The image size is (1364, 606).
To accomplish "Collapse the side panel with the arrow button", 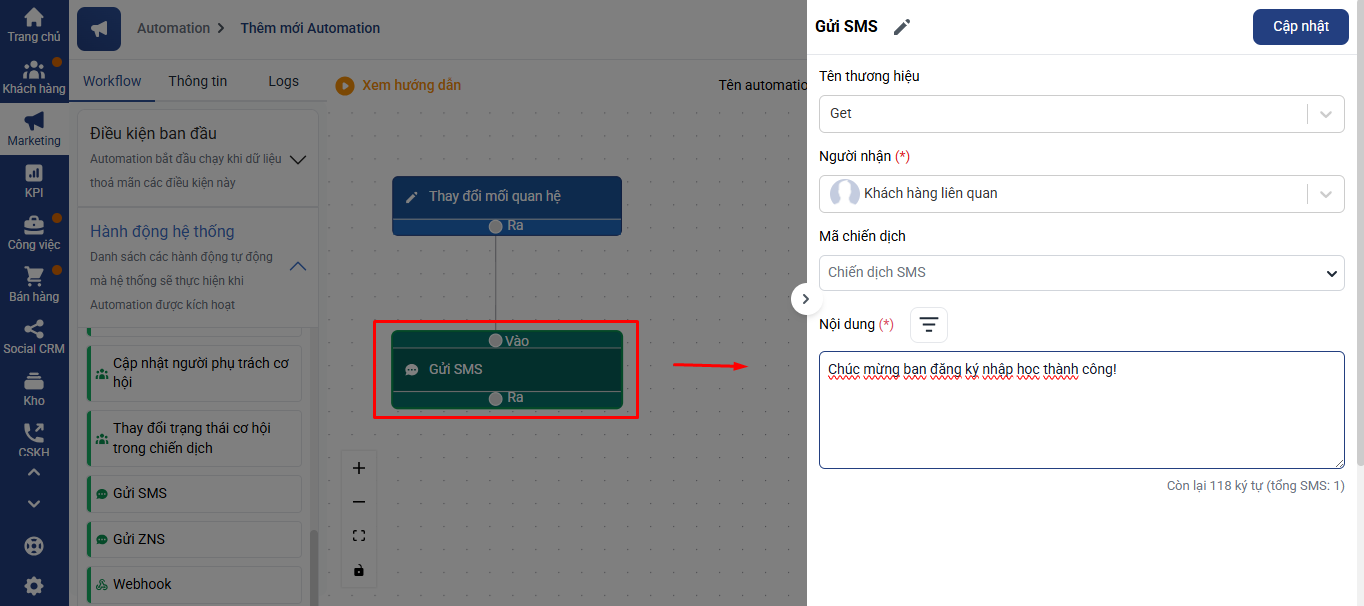I will pyautogui.click(x=806, y=299).
